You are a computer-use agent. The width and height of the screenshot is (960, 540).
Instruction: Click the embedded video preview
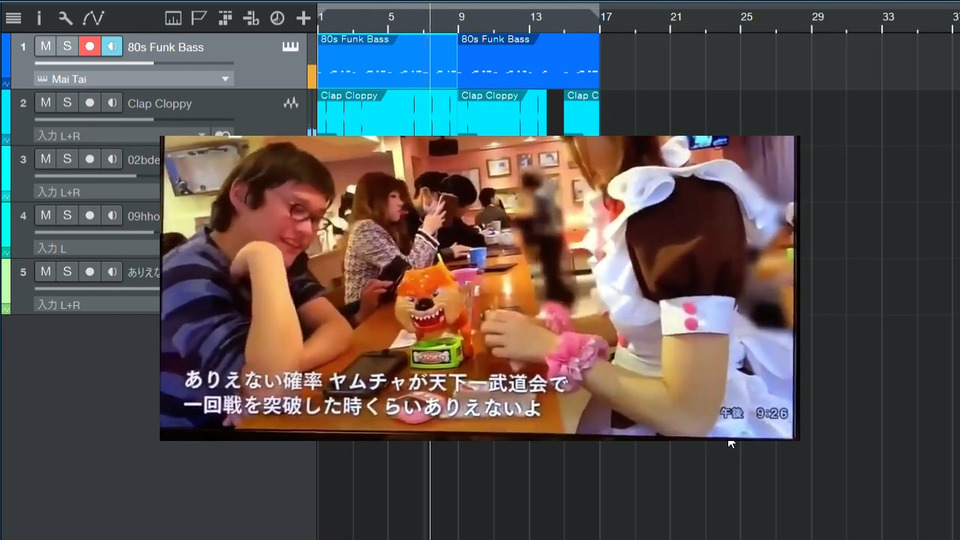pos(479,288)
